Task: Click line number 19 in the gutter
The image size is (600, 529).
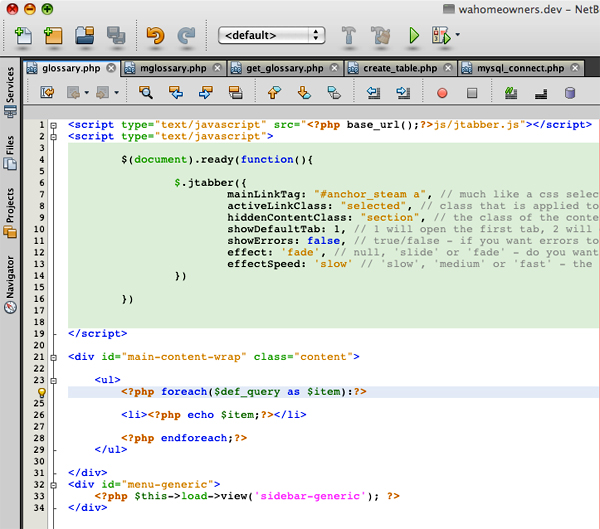Action: 39,334
